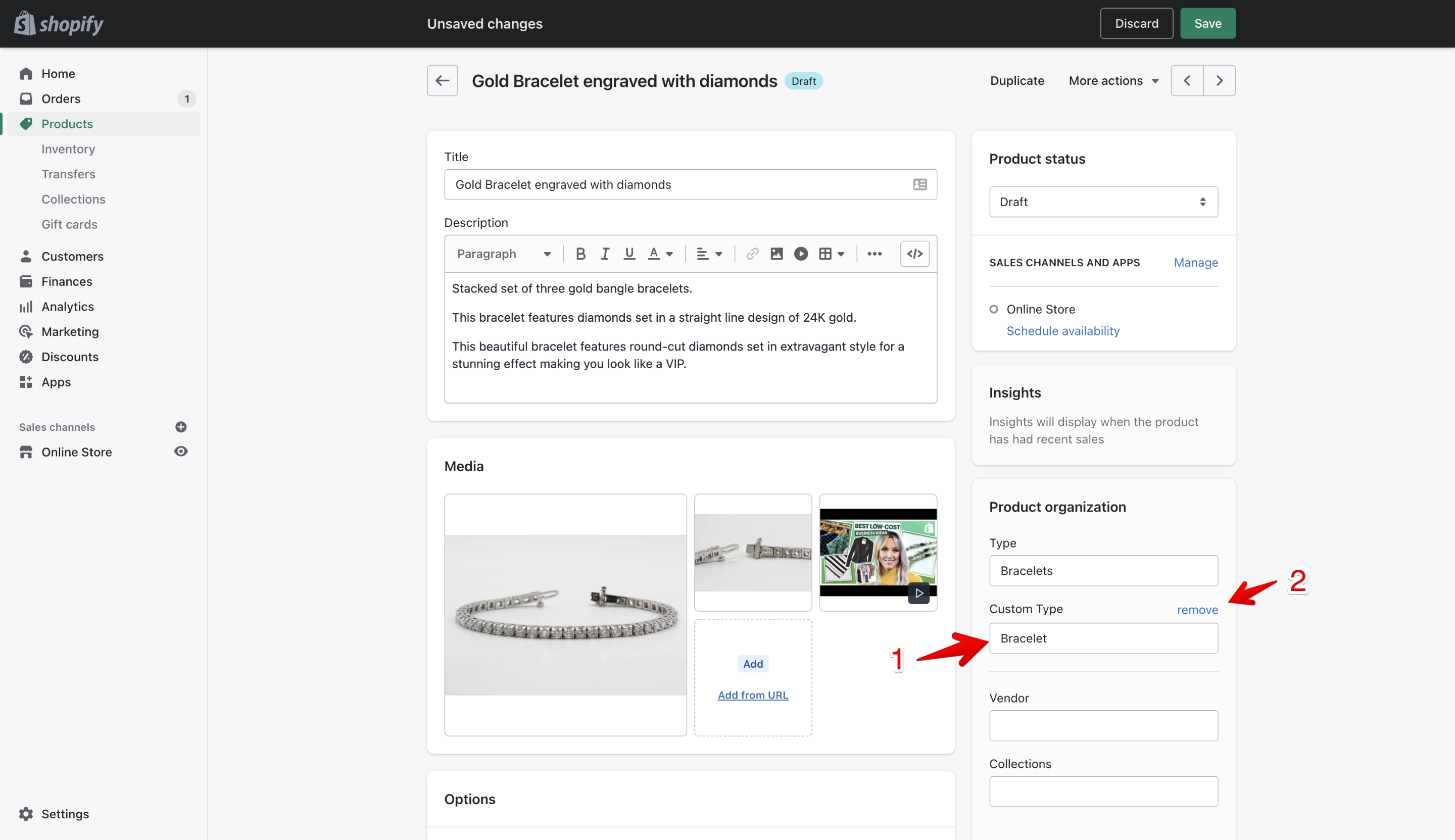
Task: Select the bracelet clasp thumbnail
Action: pyautogui.click(x=752, y=552)
